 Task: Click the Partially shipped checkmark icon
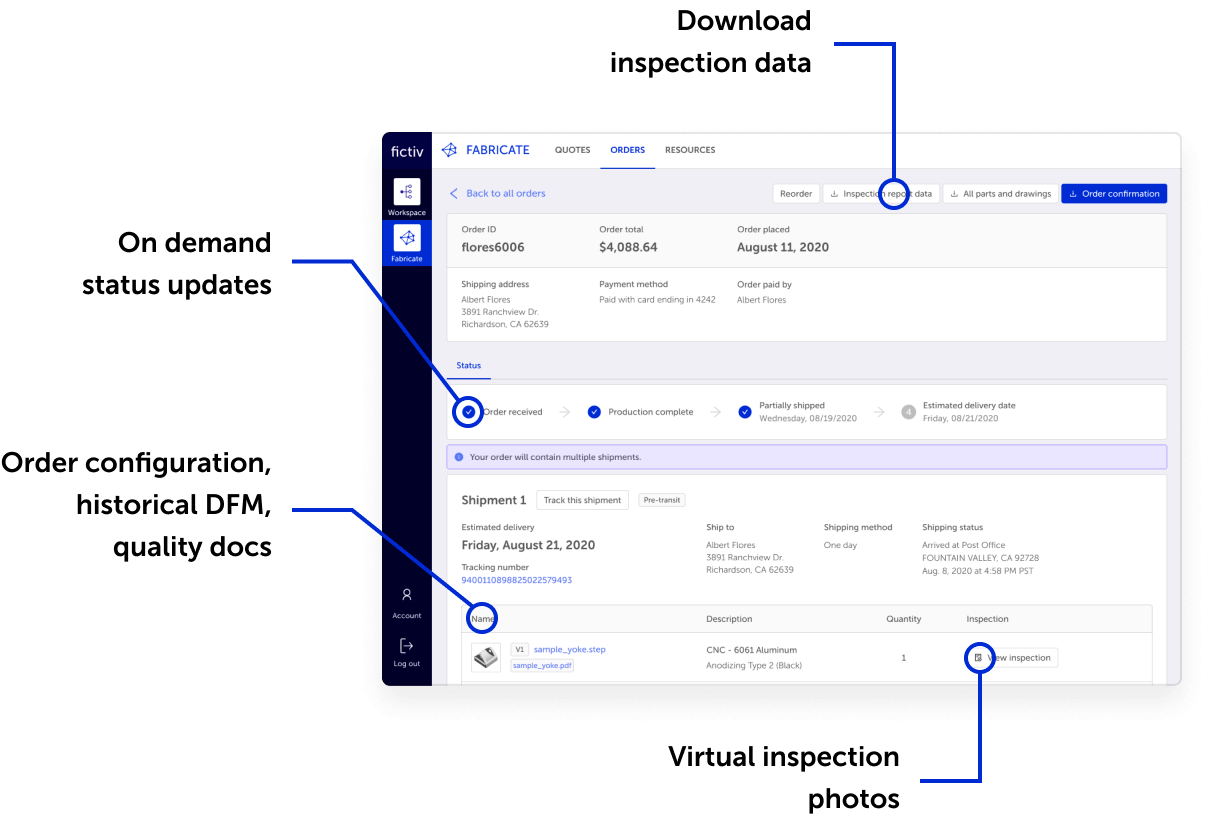(x=745, y=411)
